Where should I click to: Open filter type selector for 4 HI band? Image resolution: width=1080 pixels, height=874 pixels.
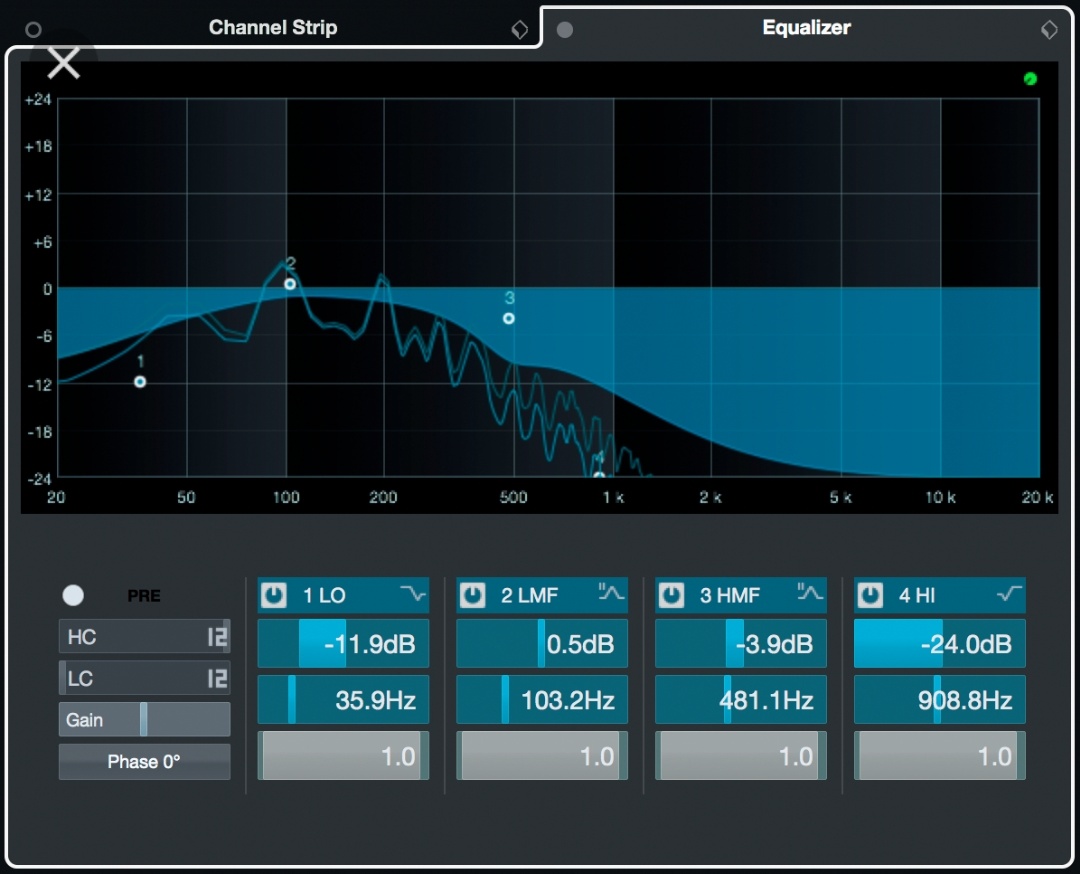coord(1009,593)
